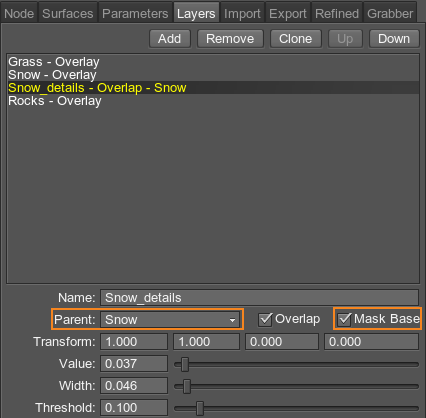Remove the selected layer

pos(230,39)
